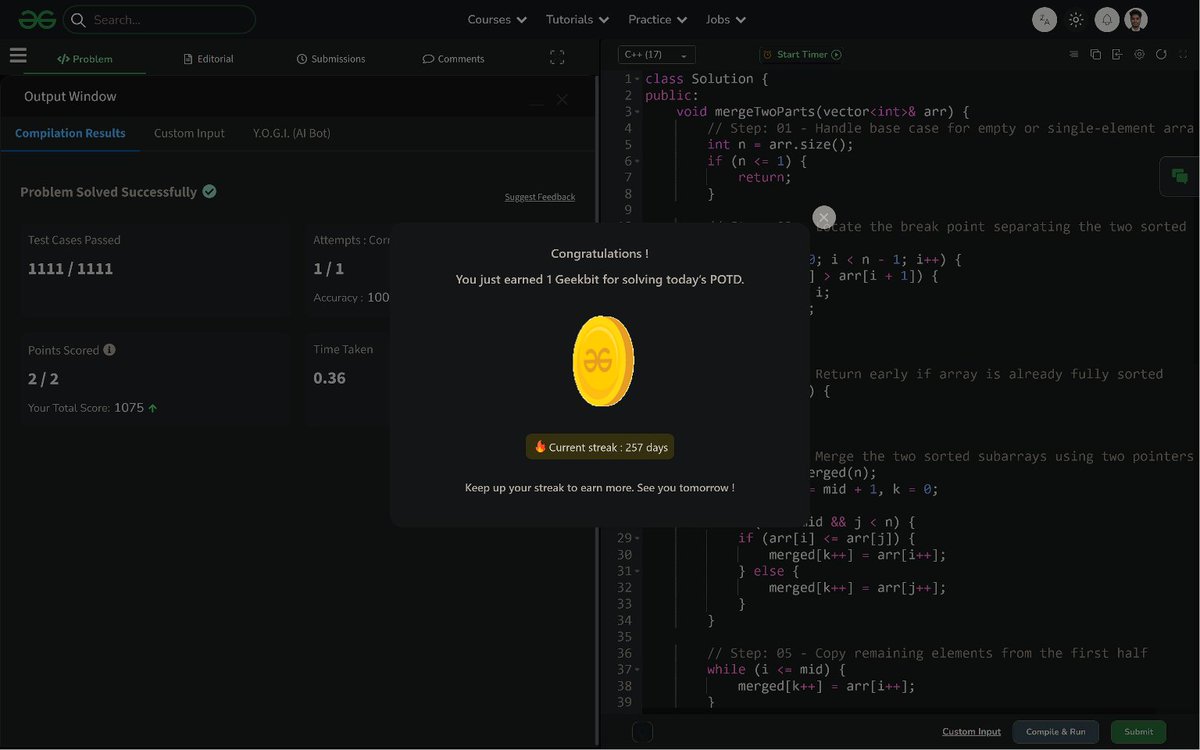Click the language translate icon
The height and width of the screenshot is (750, 1200).
(1044, 19)
